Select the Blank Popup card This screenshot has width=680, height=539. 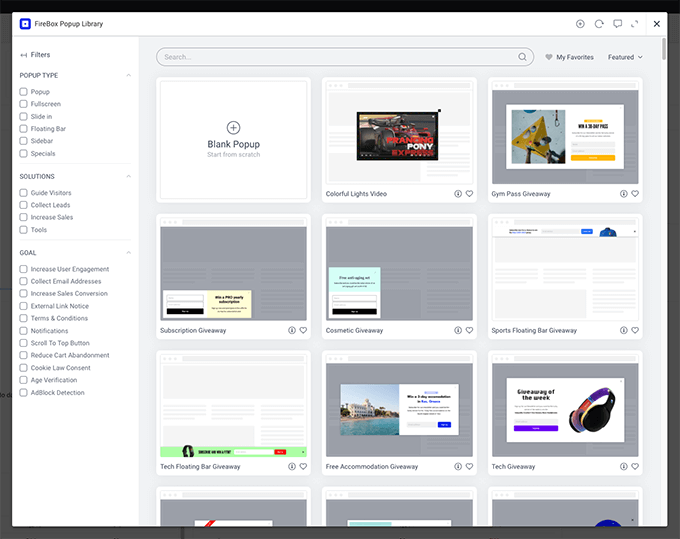233,140
